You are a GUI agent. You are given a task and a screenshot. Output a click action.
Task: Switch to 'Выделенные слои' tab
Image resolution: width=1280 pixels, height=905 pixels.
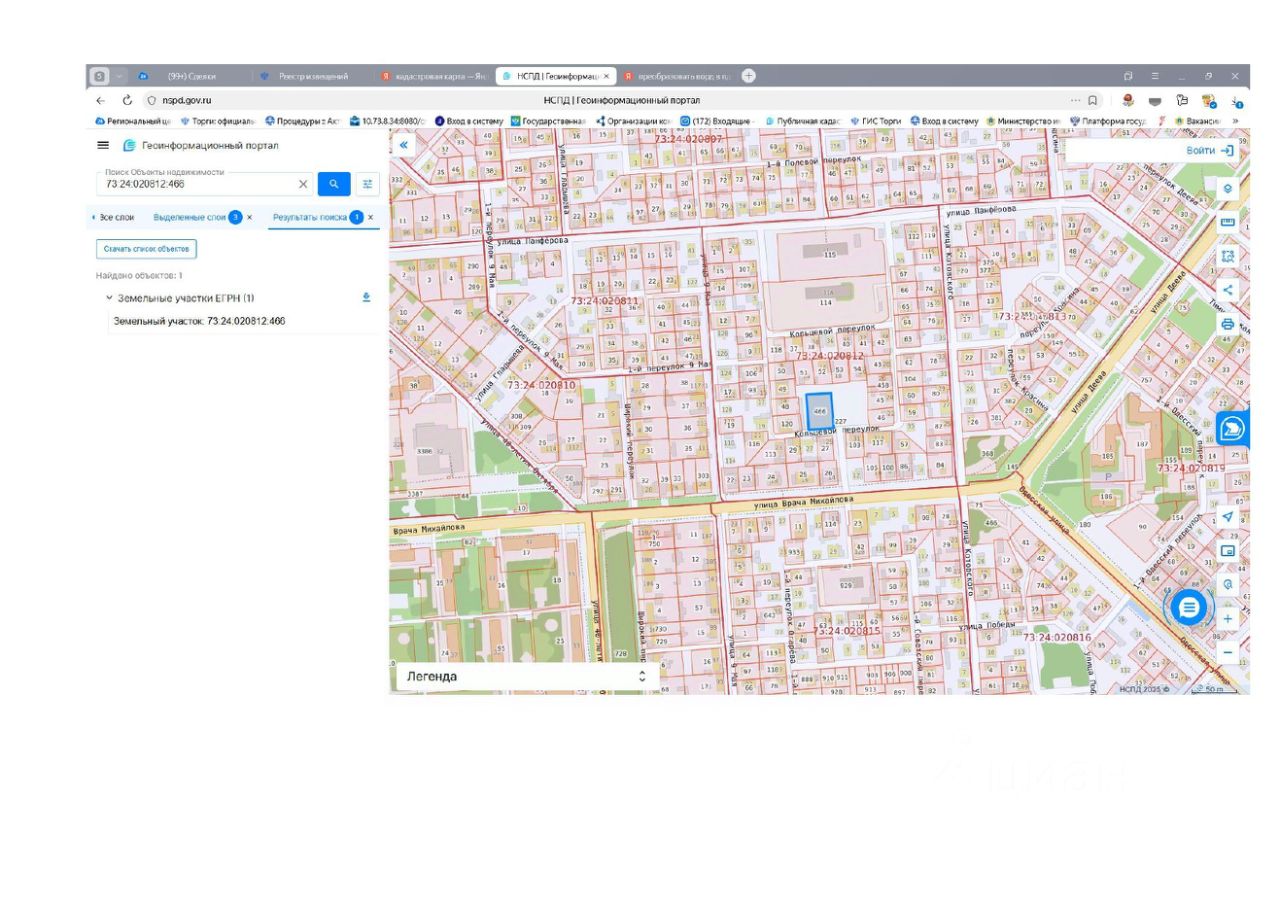click(189, 217)
